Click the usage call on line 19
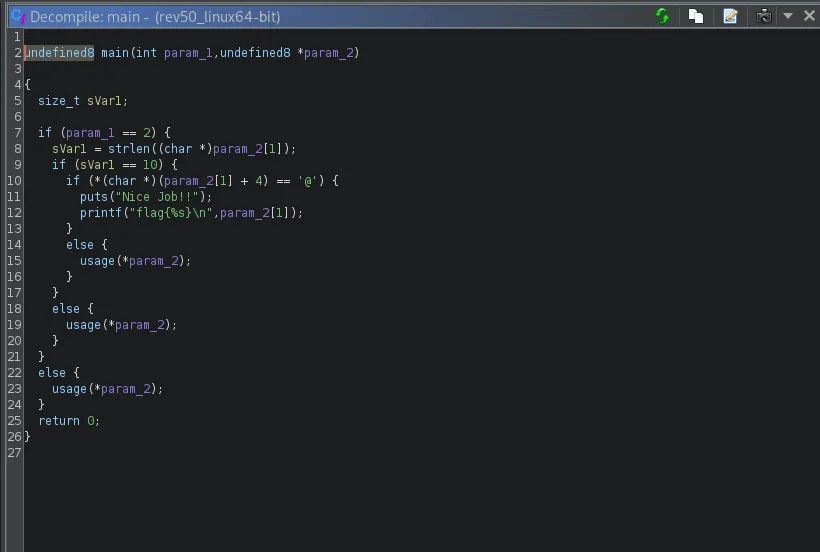 click(x=83, y=325)
